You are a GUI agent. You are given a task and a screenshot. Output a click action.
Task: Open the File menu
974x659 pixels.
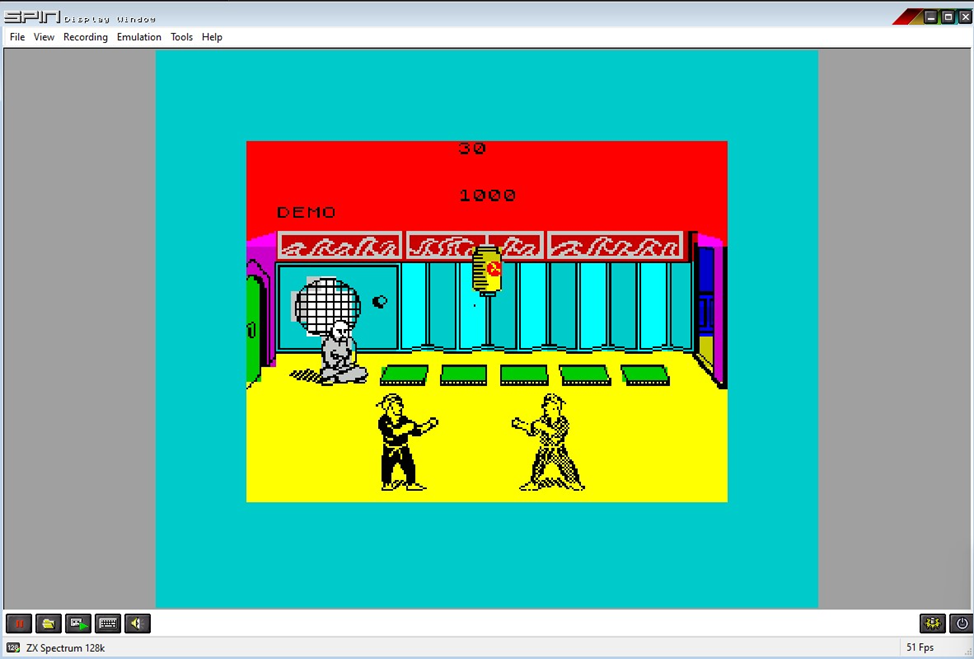tap(17, 37)
